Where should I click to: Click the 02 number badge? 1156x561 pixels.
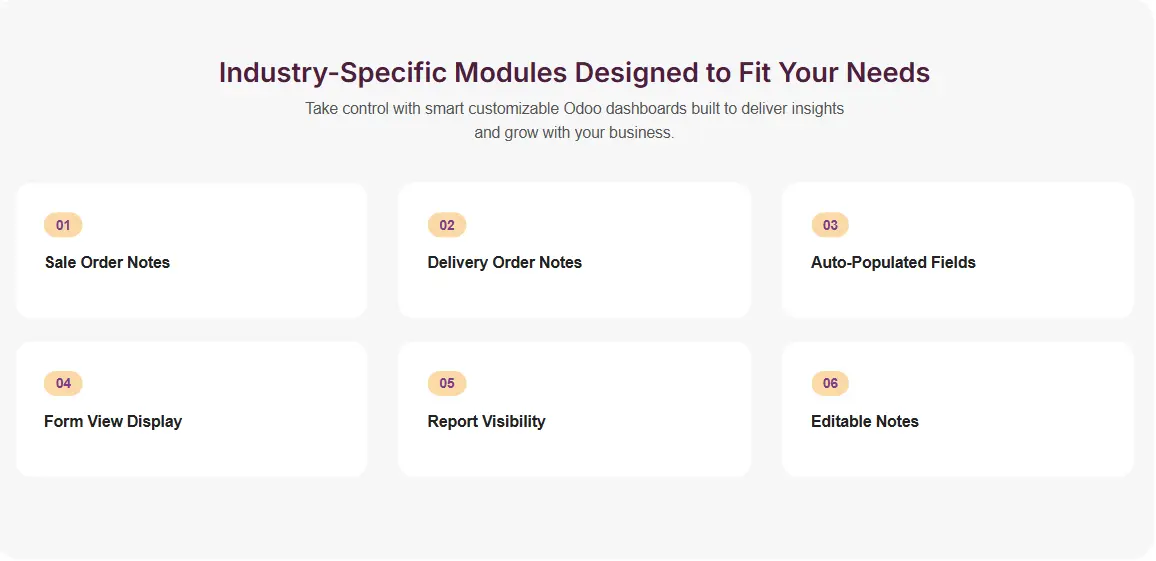[447, 225]
